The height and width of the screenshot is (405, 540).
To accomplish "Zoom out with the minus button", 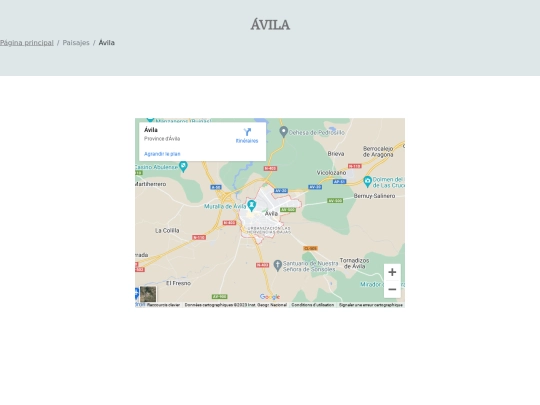I will click(392, 289).
